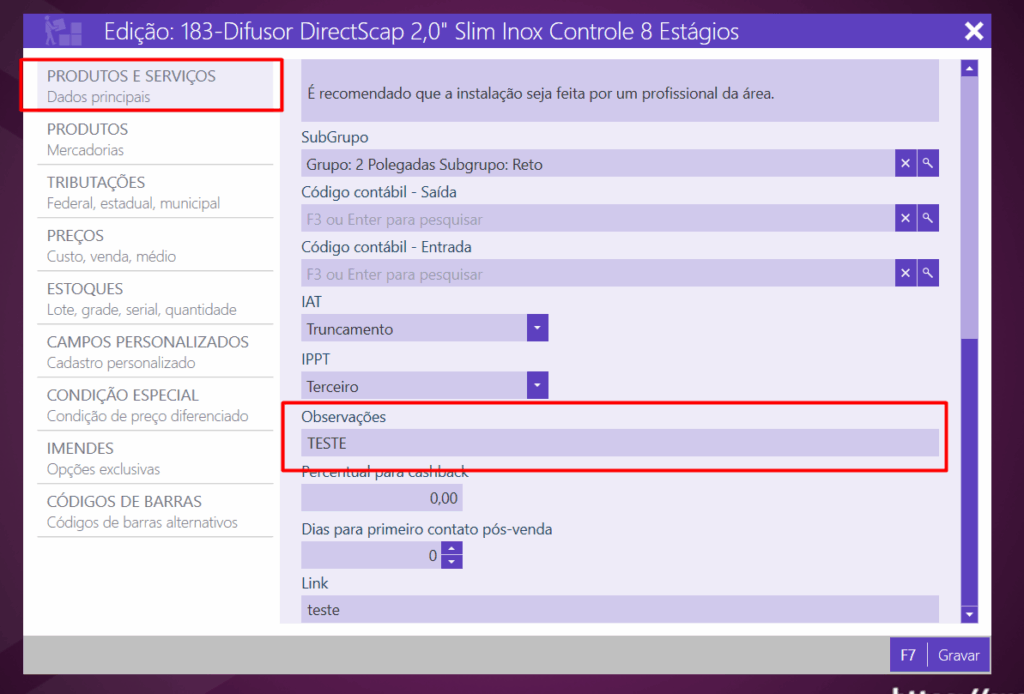Clear Código contábil - Saída with X icon
This screenshot has height=694, width=1024.
pyautogui.click(x=905, y=218)
